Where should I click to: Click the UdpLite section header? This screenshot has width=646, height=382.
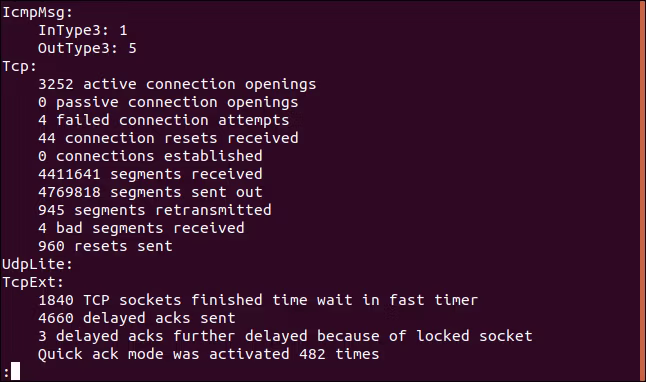click(37, 264)
